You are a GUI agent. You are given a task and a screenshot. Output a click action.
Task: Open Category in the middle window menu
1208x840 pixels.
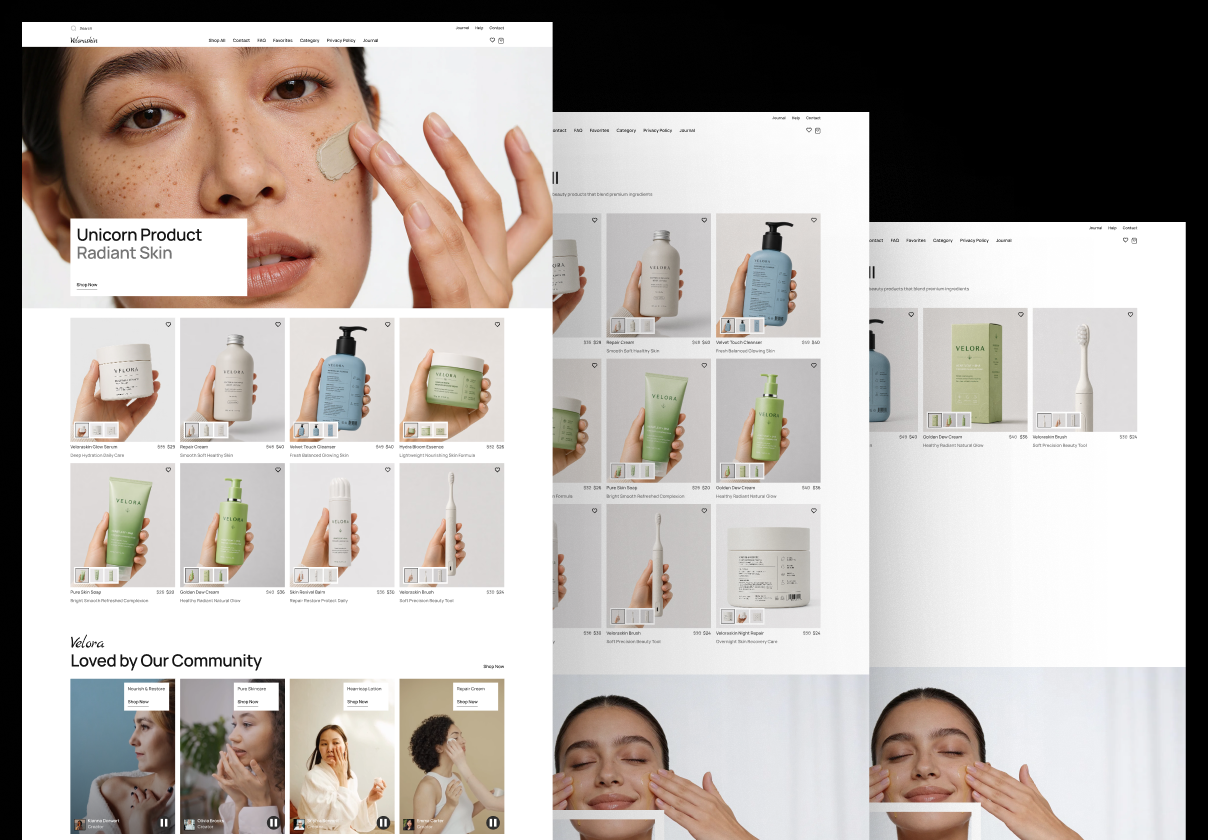626,130
